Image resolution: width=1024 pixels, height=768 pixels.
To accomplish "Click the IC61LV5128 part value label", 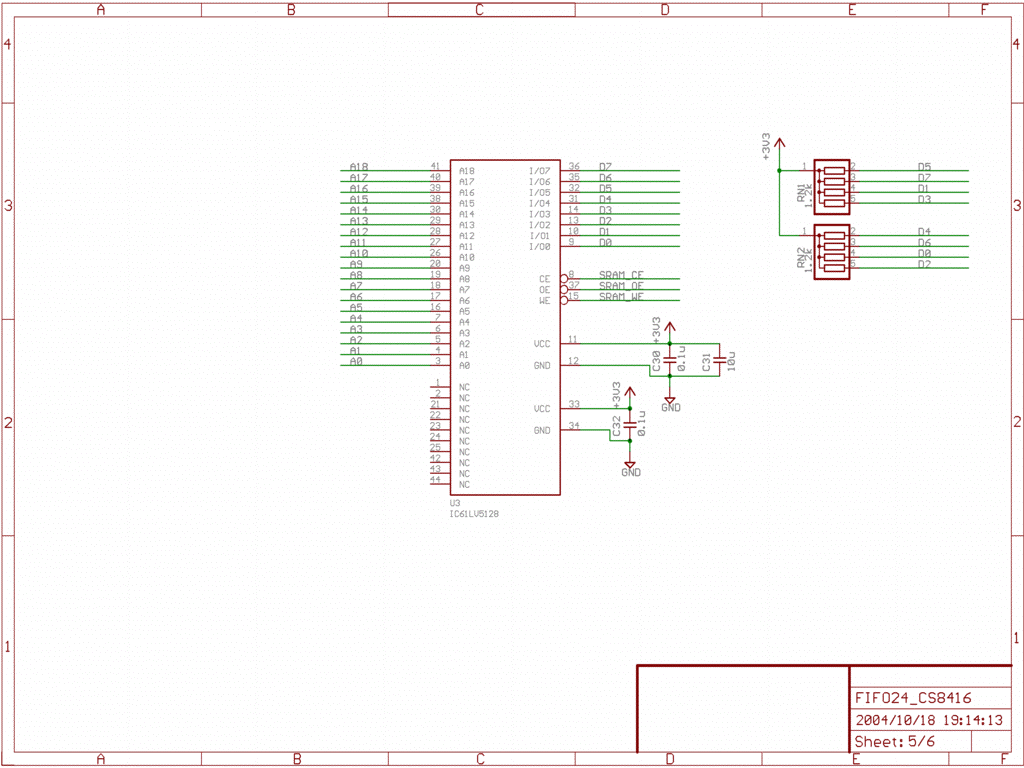I will (x=474, y=514).
